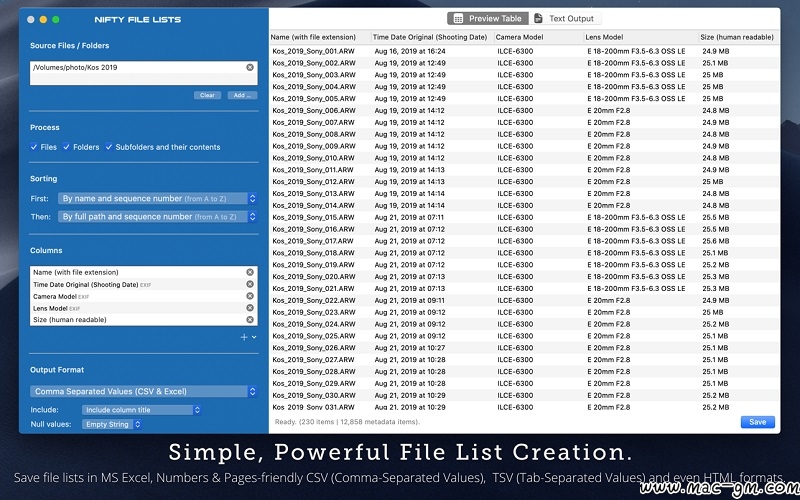Switch to Preview Table tab
Viewport: 800px width, 500px height.
(488, 18)
